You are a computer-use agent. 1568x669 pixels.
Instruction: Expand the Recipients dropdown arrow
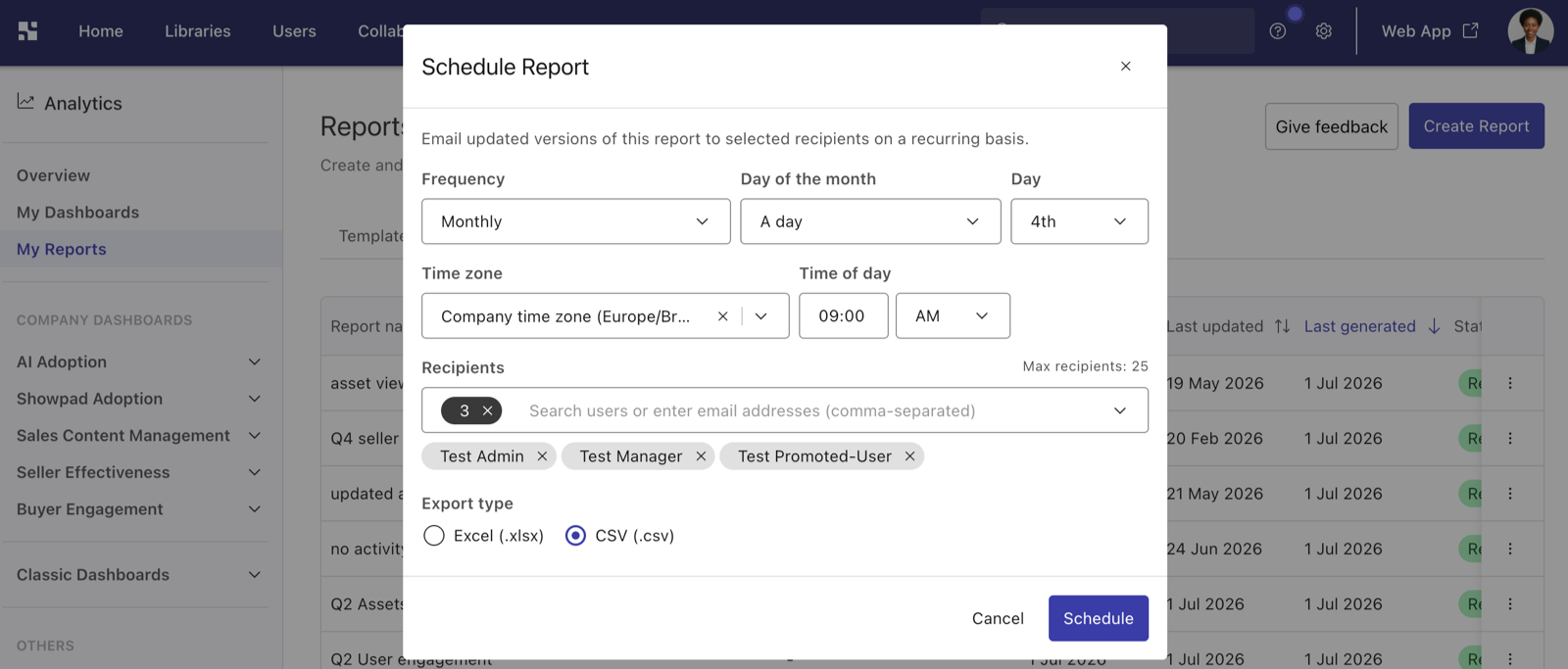(1119, 410)
